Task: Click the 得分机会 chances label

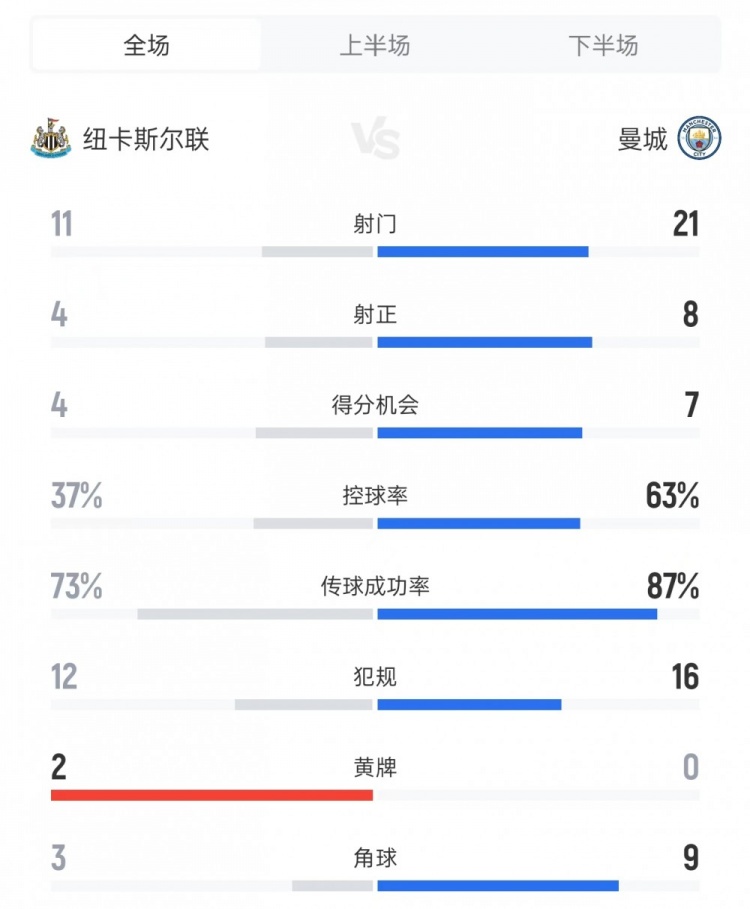Action: click(x=375, y=405)
